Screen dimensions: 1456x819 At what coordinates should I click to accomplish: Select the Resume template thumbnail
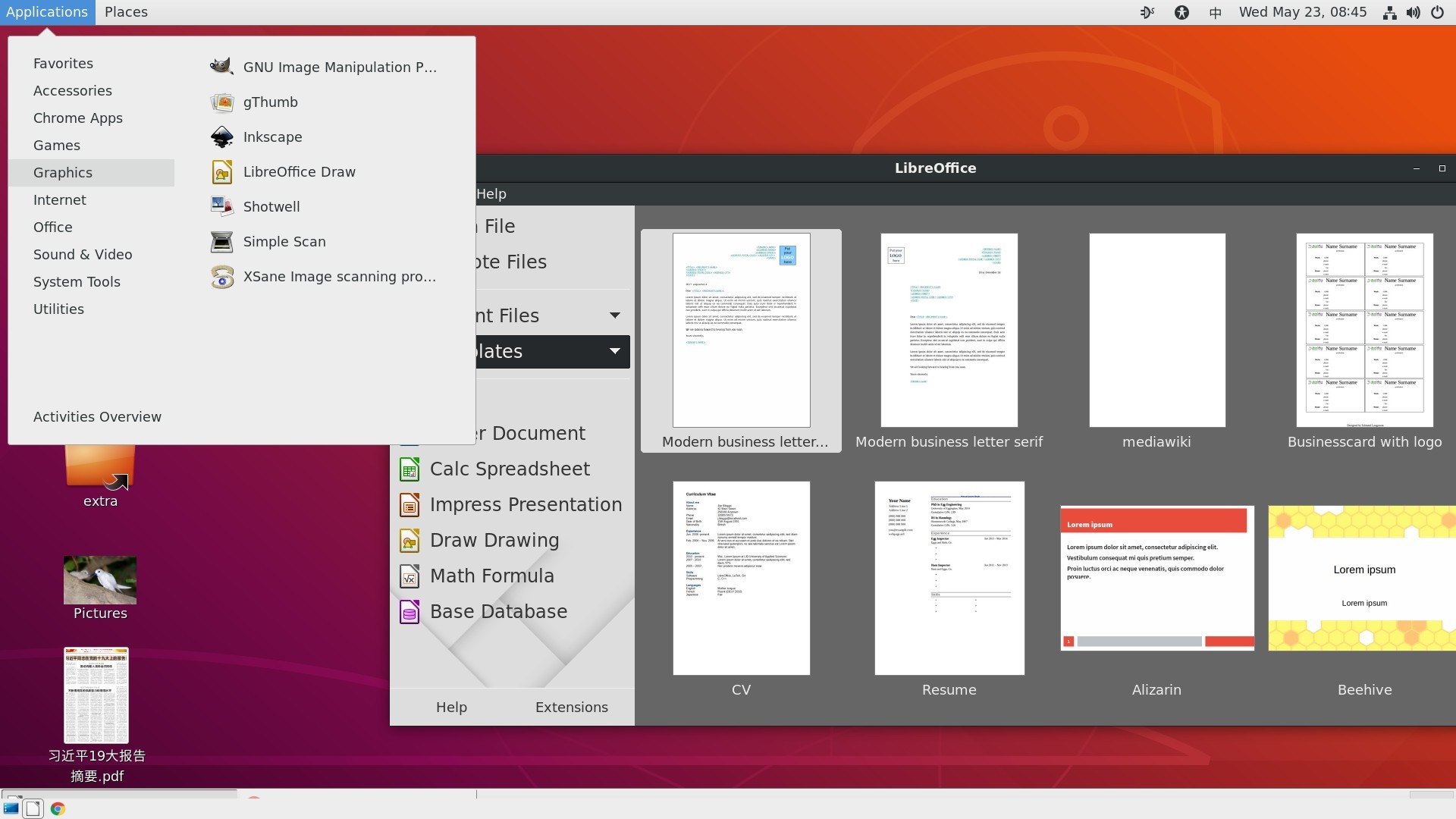[x=949, y=578]
